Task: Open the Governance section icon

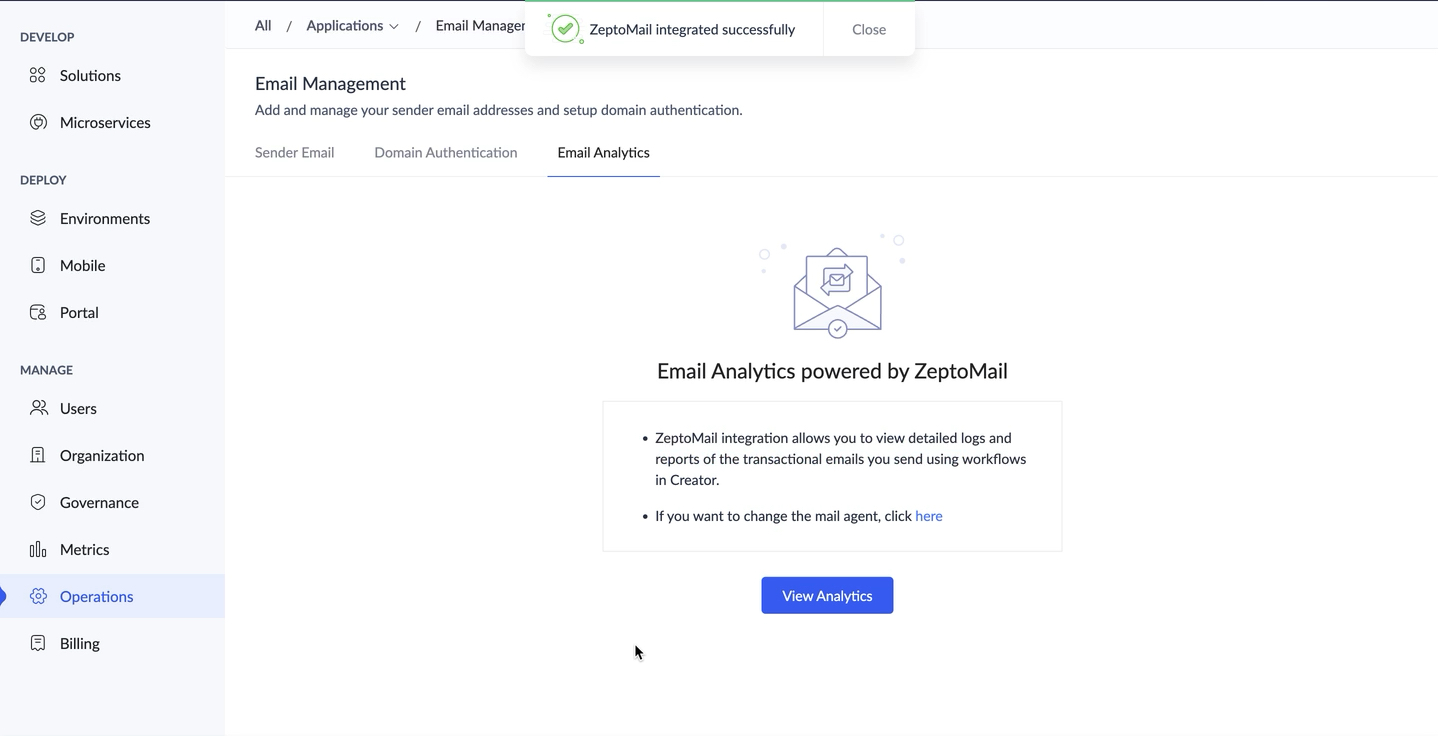Action: (x=37, y=501)
